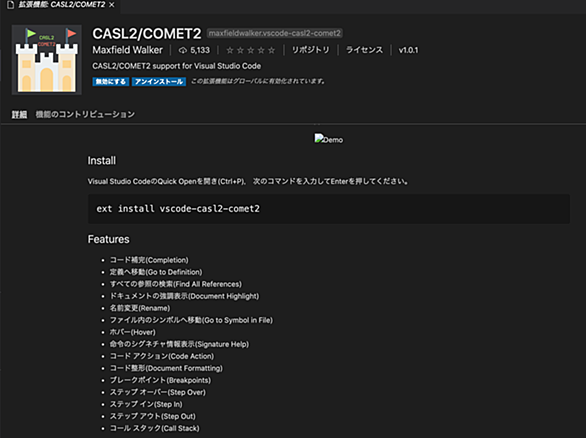This screenshot has height=438, width=586.
Task: Click the CASL2/COMET2 castle extension icon
Action: tap(47, 60)
